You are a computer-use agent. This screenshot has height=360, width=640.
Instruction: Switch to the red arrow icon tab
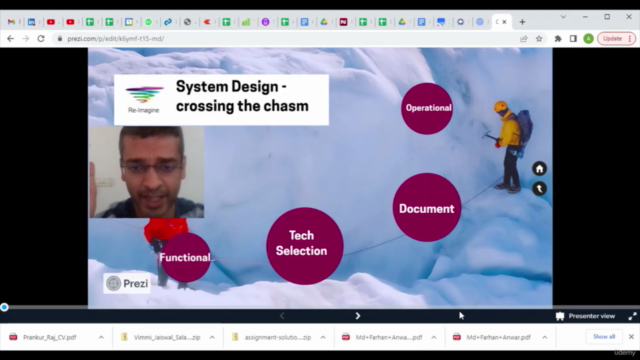coord(207,22)
